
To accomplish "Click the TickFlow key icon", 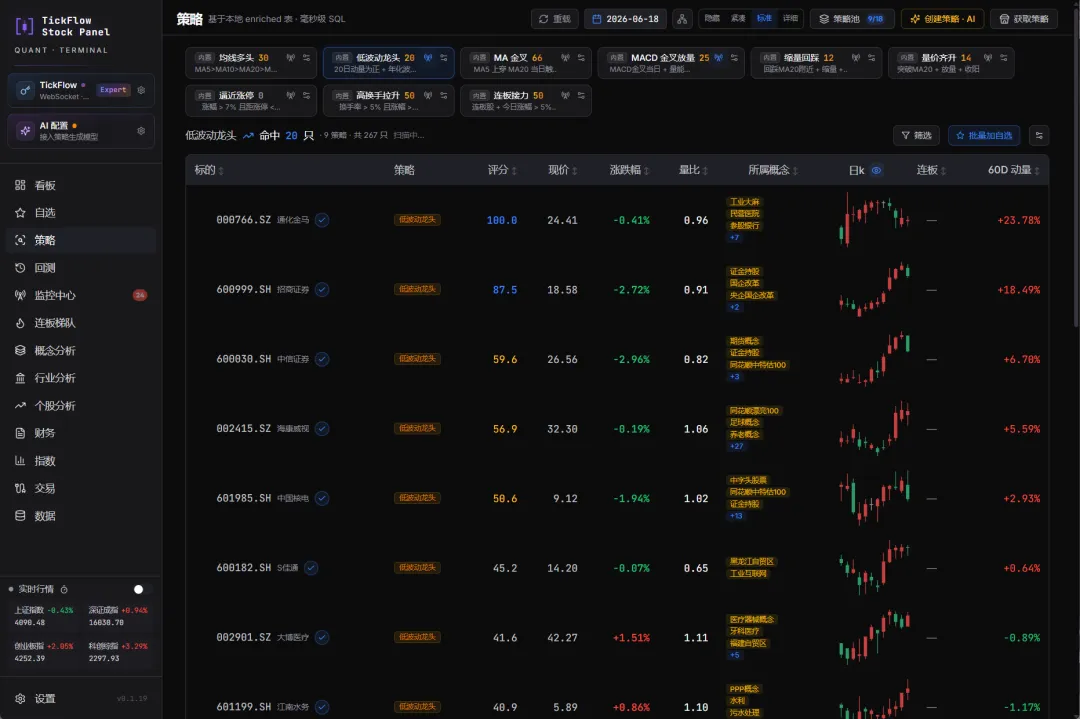I will click(25, 90).
